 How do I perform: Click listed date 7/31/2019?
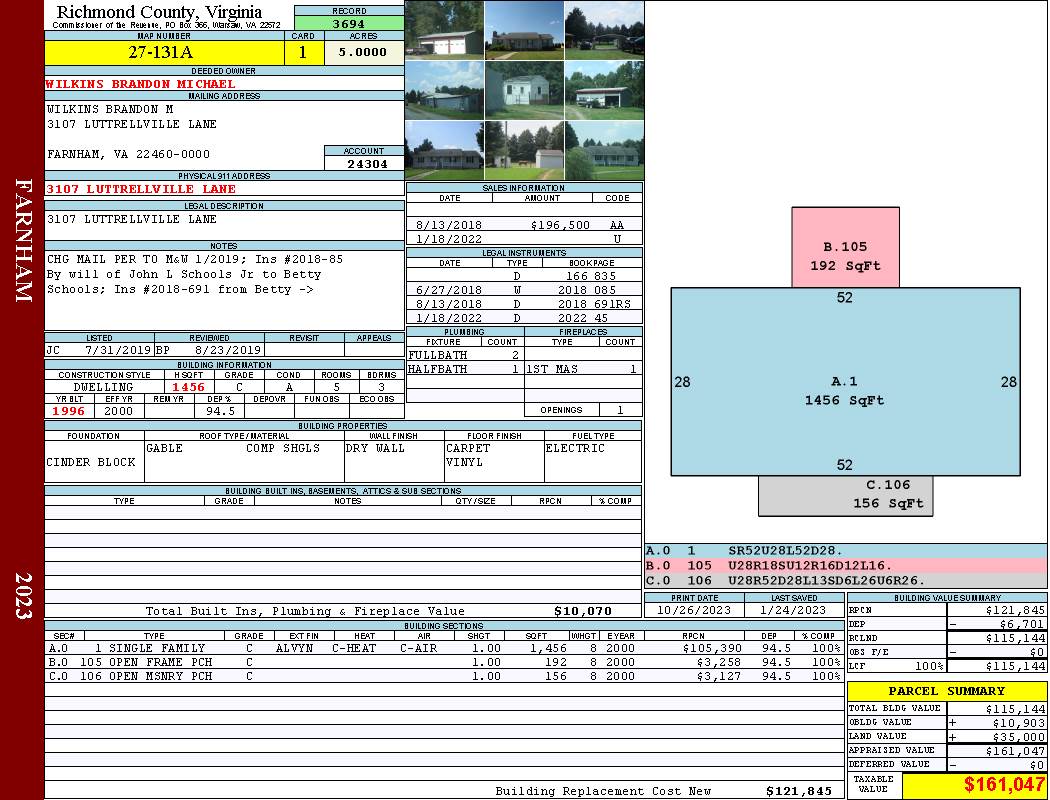[x=118, y=350]
